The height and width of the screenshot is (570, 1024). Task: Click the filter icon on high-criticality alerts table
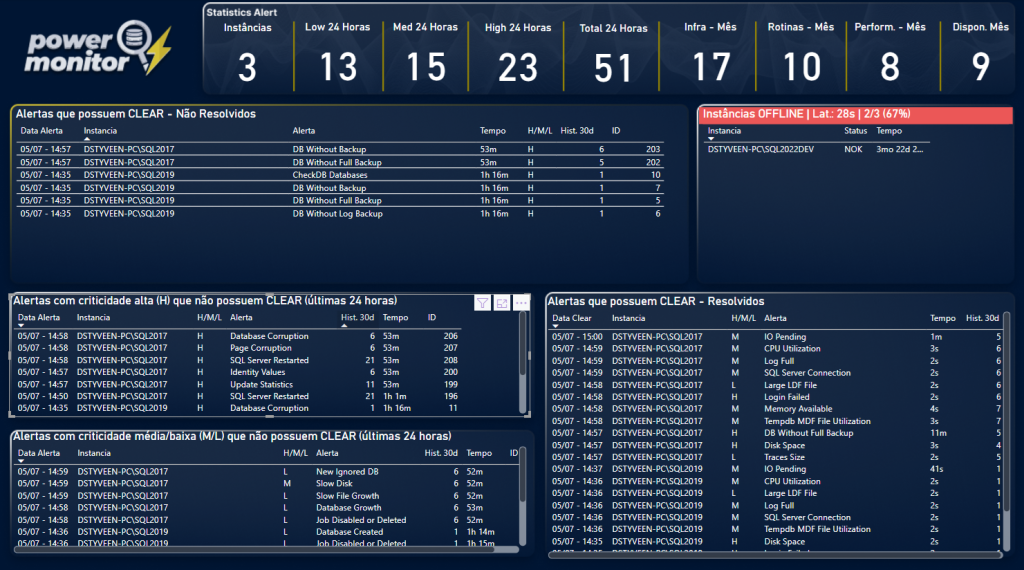click(x=483, y=303)
